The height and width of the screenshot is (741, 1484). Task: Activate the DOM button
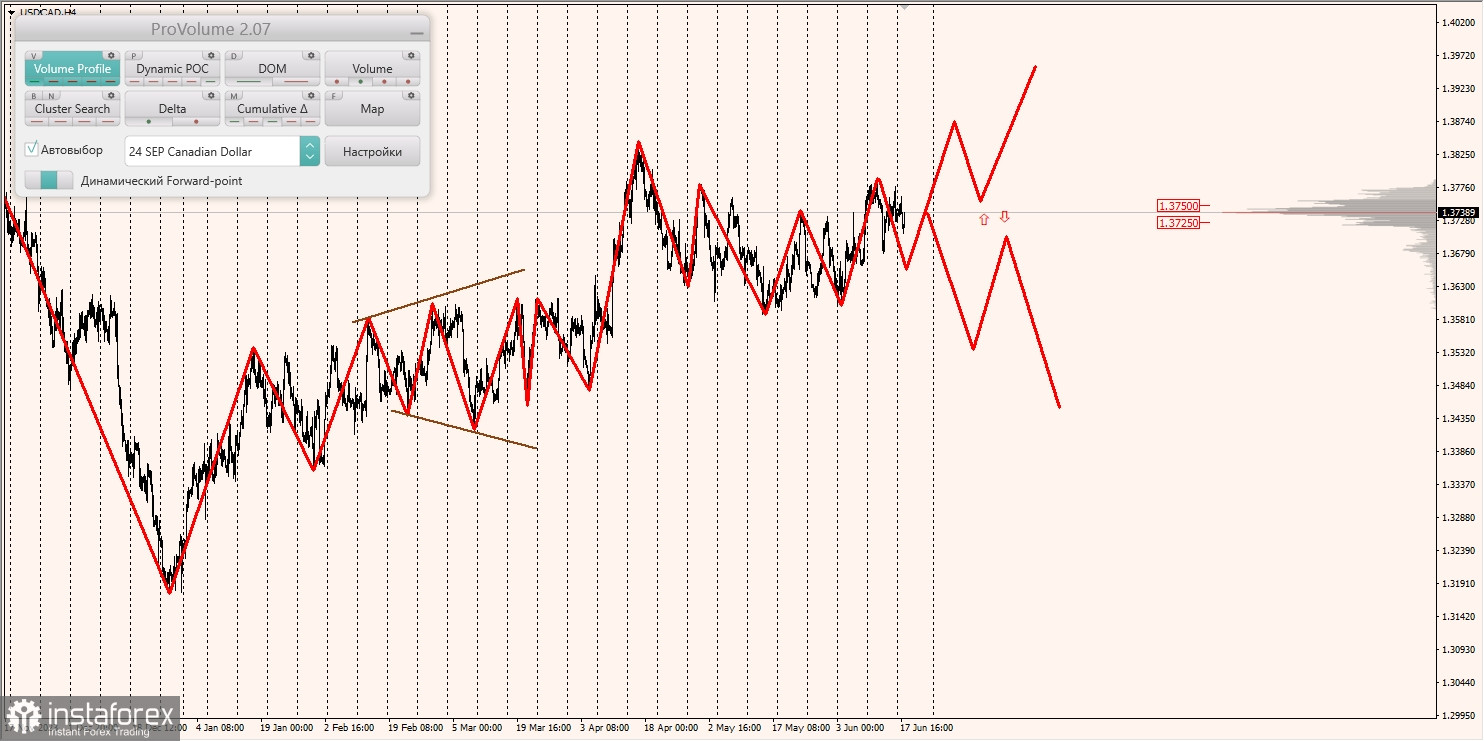[272, 68]
